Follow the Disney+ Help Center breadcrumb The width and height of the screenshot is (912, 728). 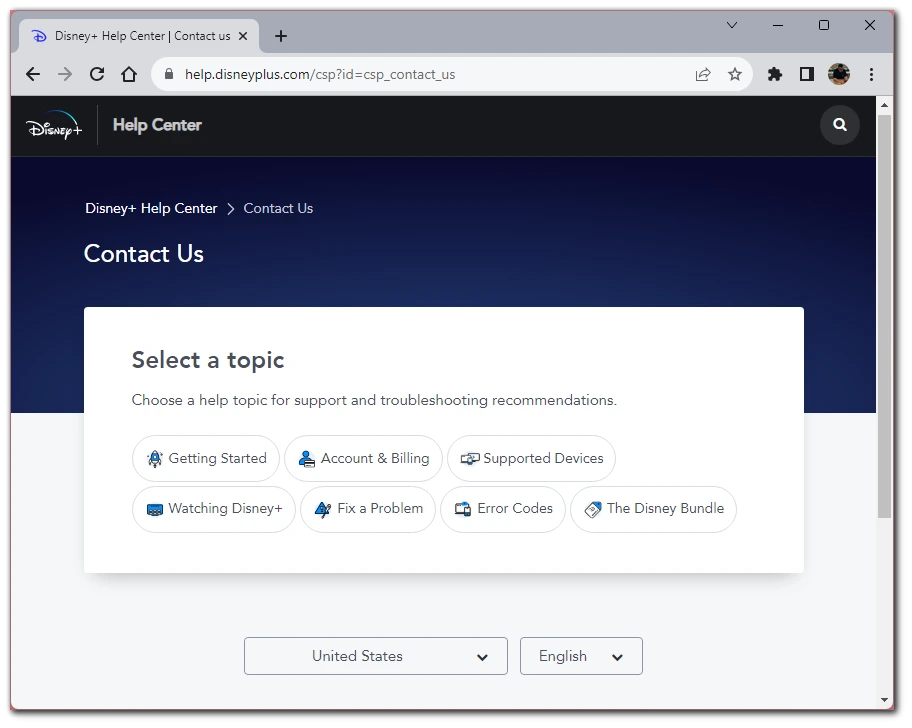click(151, 208)
